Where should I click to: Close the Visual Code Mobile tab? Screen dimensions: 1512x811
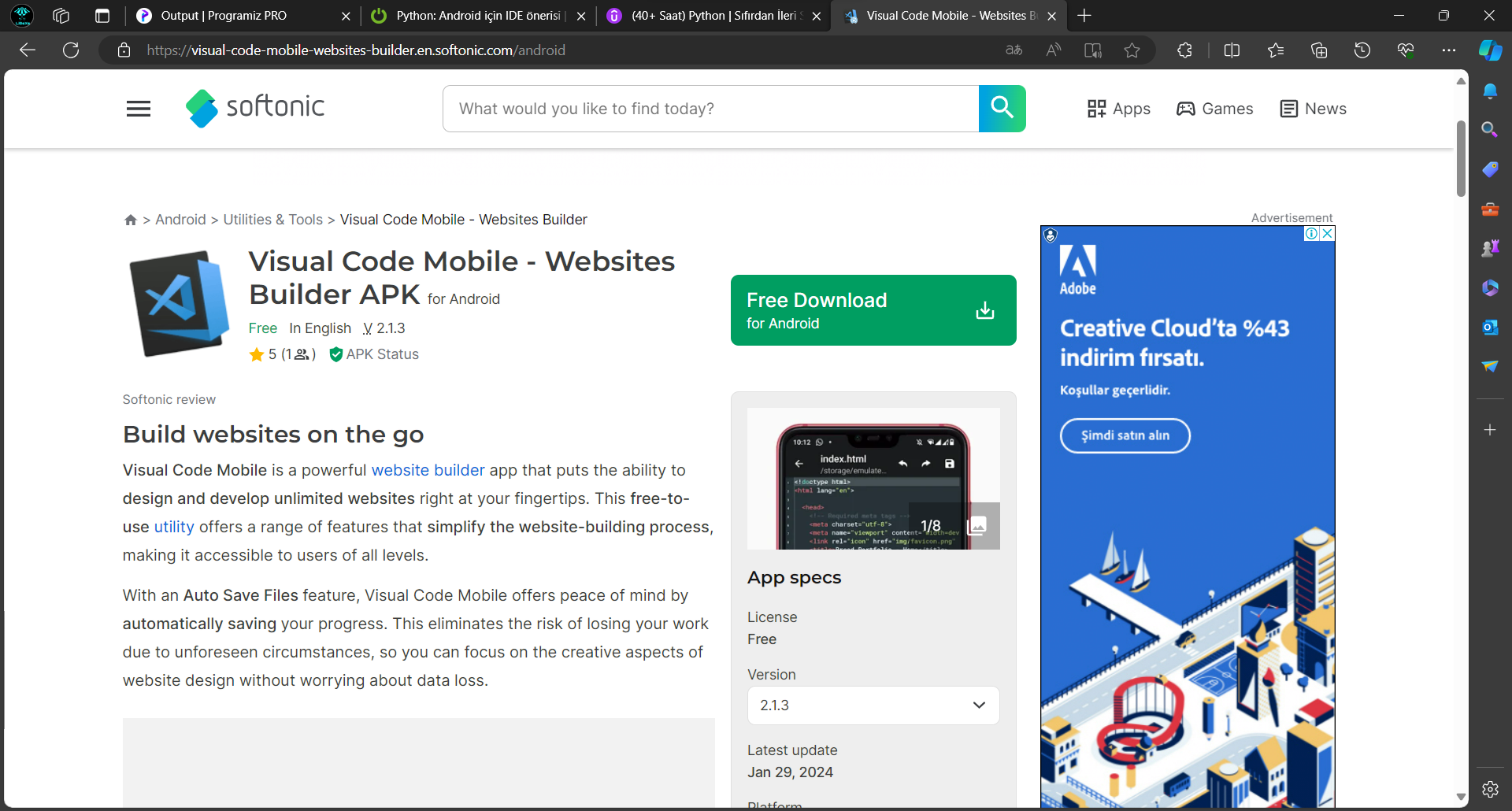point(1052,16)
